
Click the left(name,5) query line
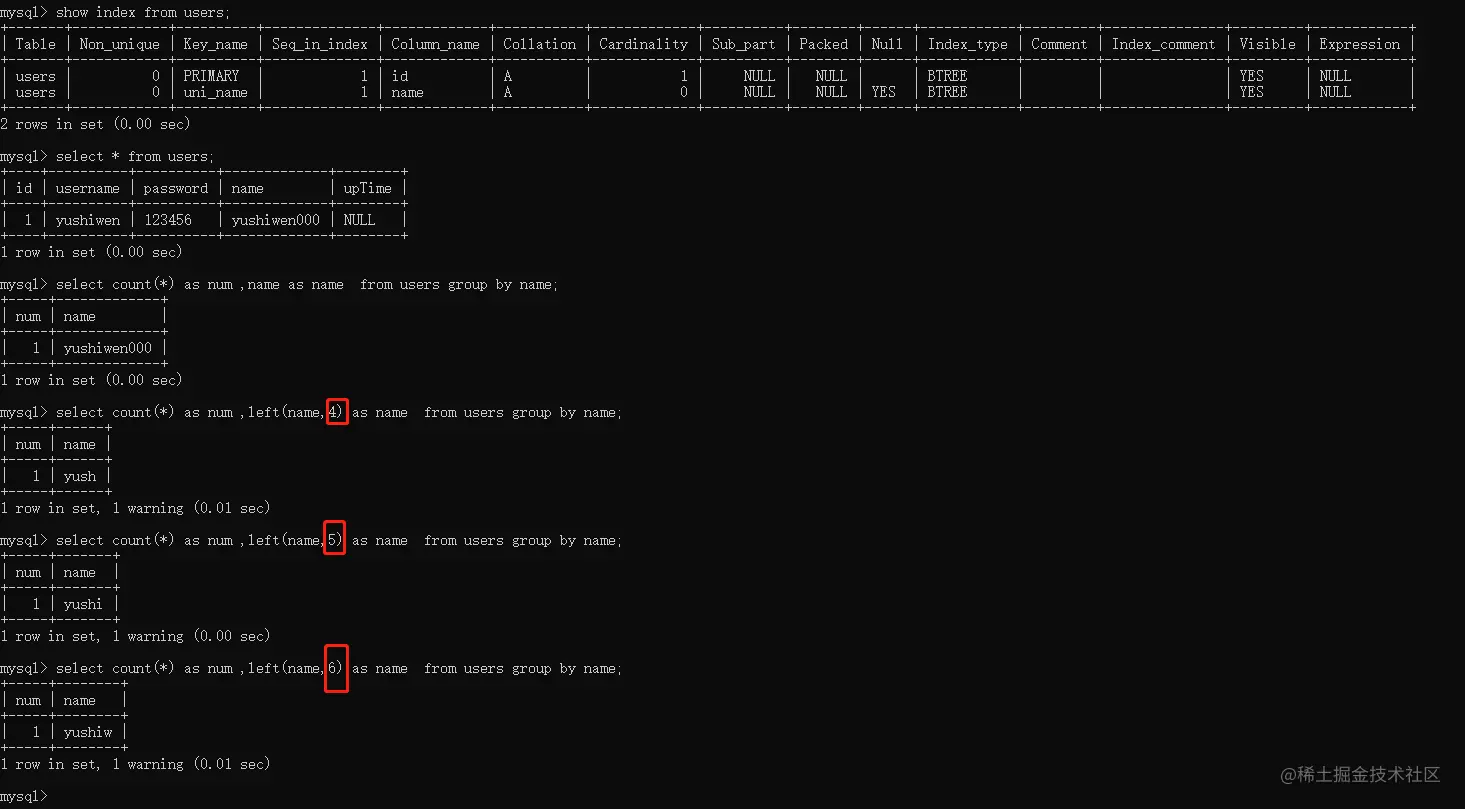point(339,540)
